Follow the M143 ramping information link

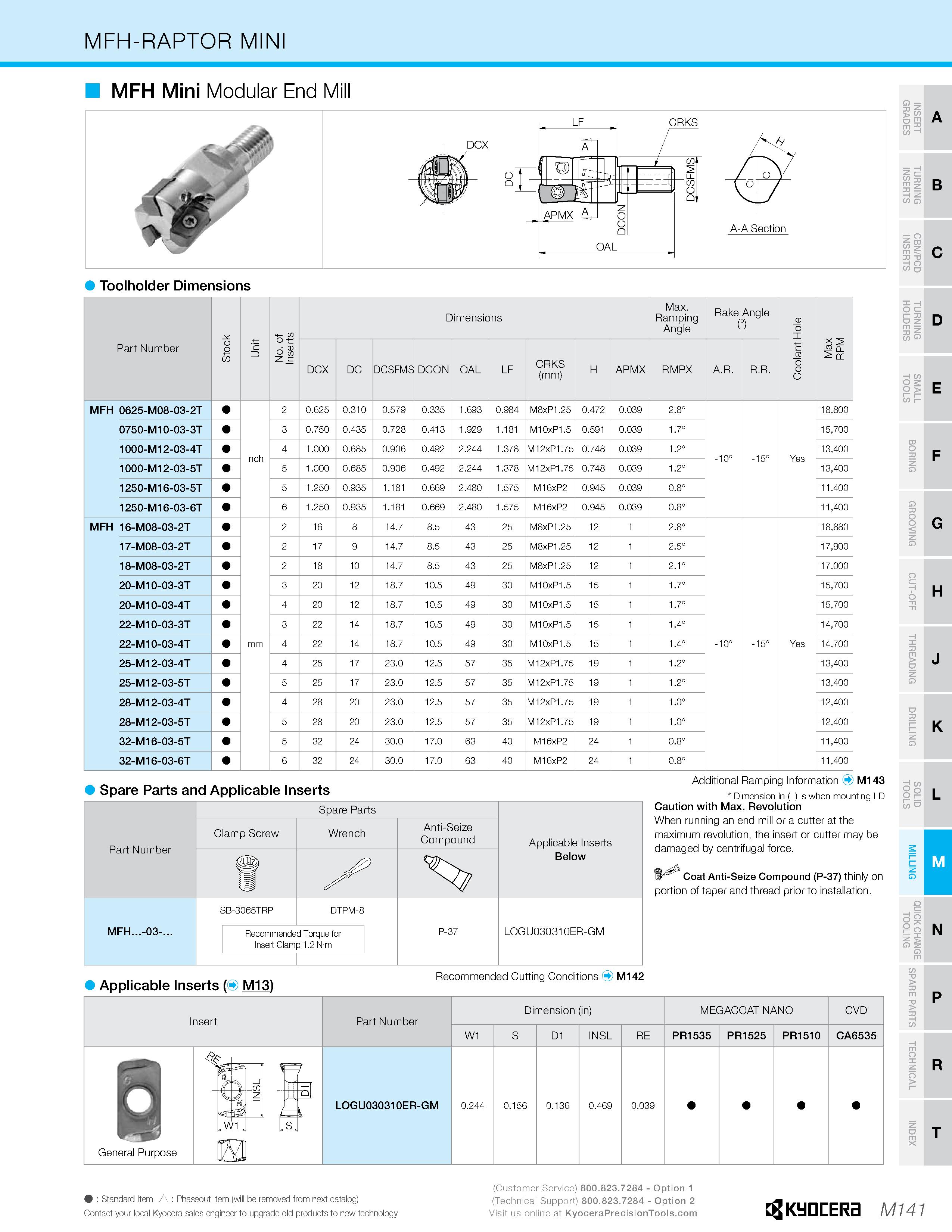pyautogui.click(x=871, y=780)
